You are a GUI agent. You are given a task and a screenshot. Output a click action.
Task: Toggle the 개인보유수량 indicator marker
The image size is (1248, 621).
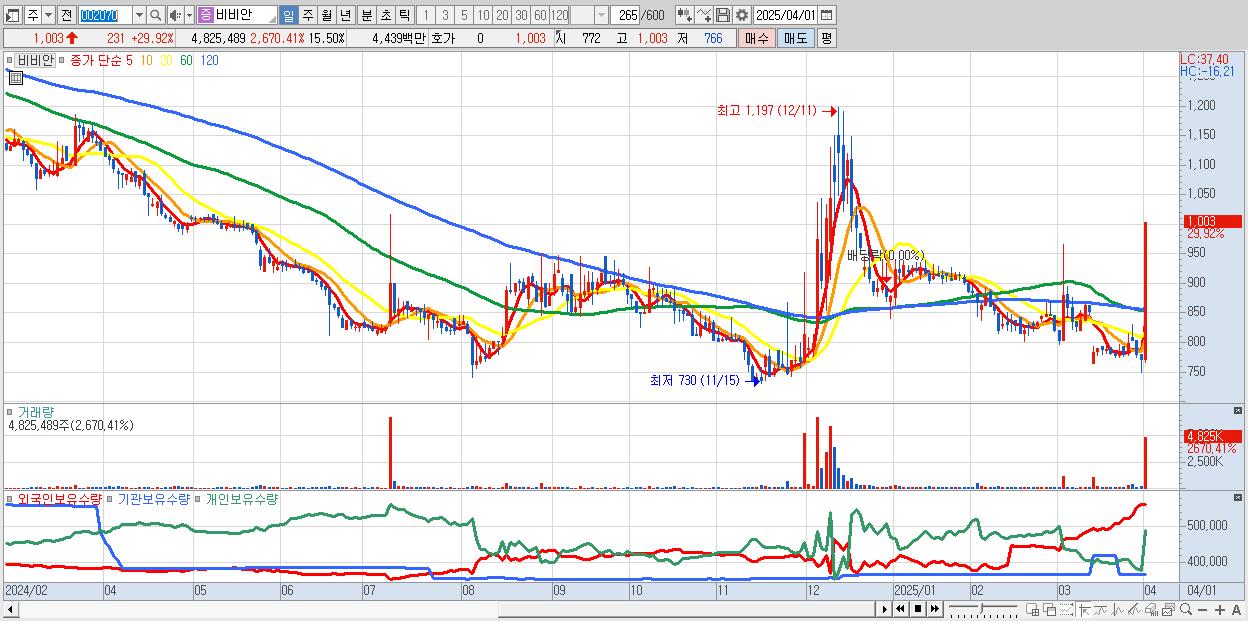click(x=199, y=498)
